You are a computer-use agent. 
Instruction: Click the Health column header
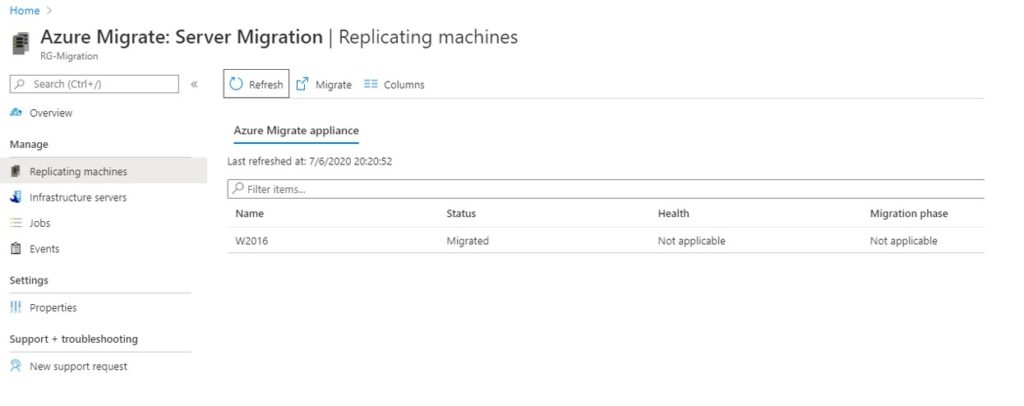673,213
